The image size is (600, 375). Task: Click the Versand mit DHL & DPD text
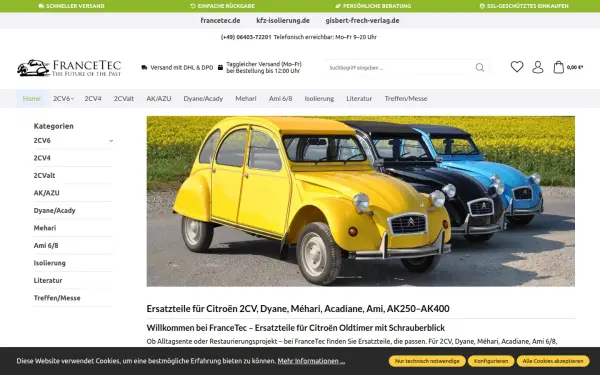182,67
